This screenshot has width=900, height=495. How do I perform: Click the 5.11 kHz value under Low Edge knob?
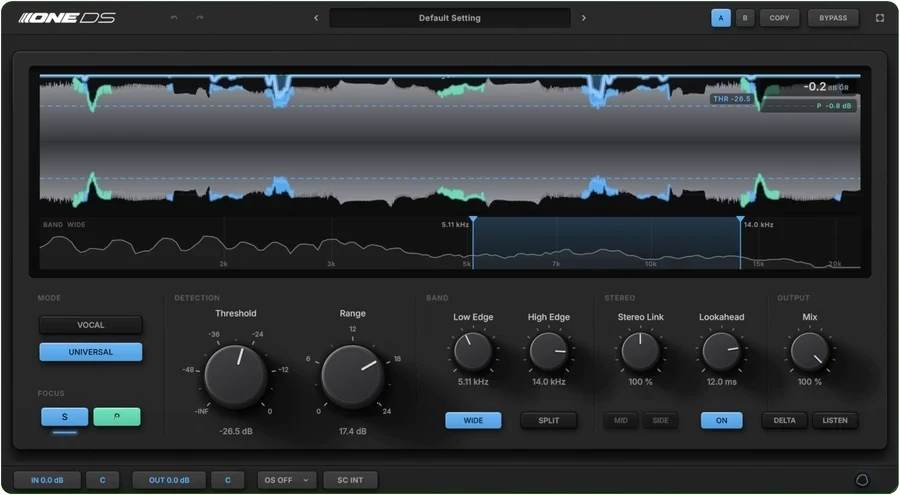[x=473, y=382]
